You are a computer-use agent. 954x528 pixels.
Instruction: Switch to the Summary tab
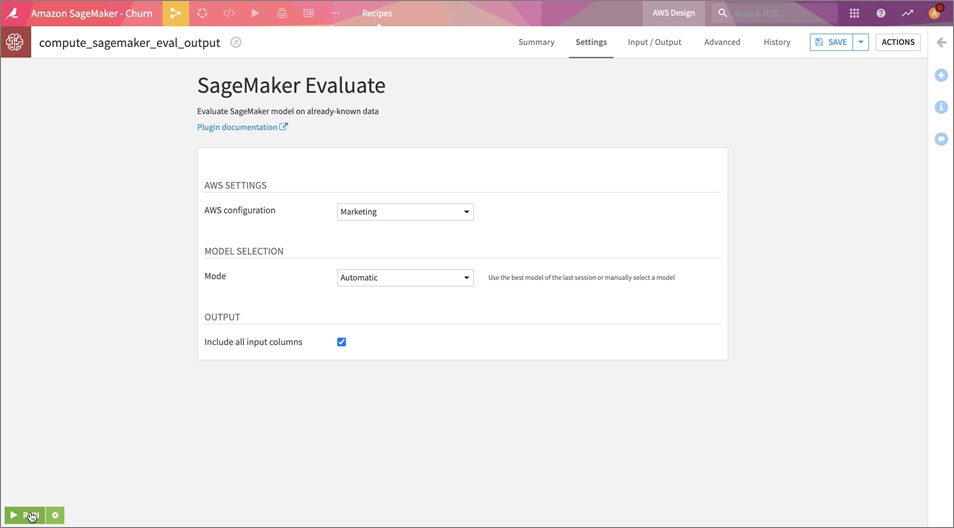point(536,42)
